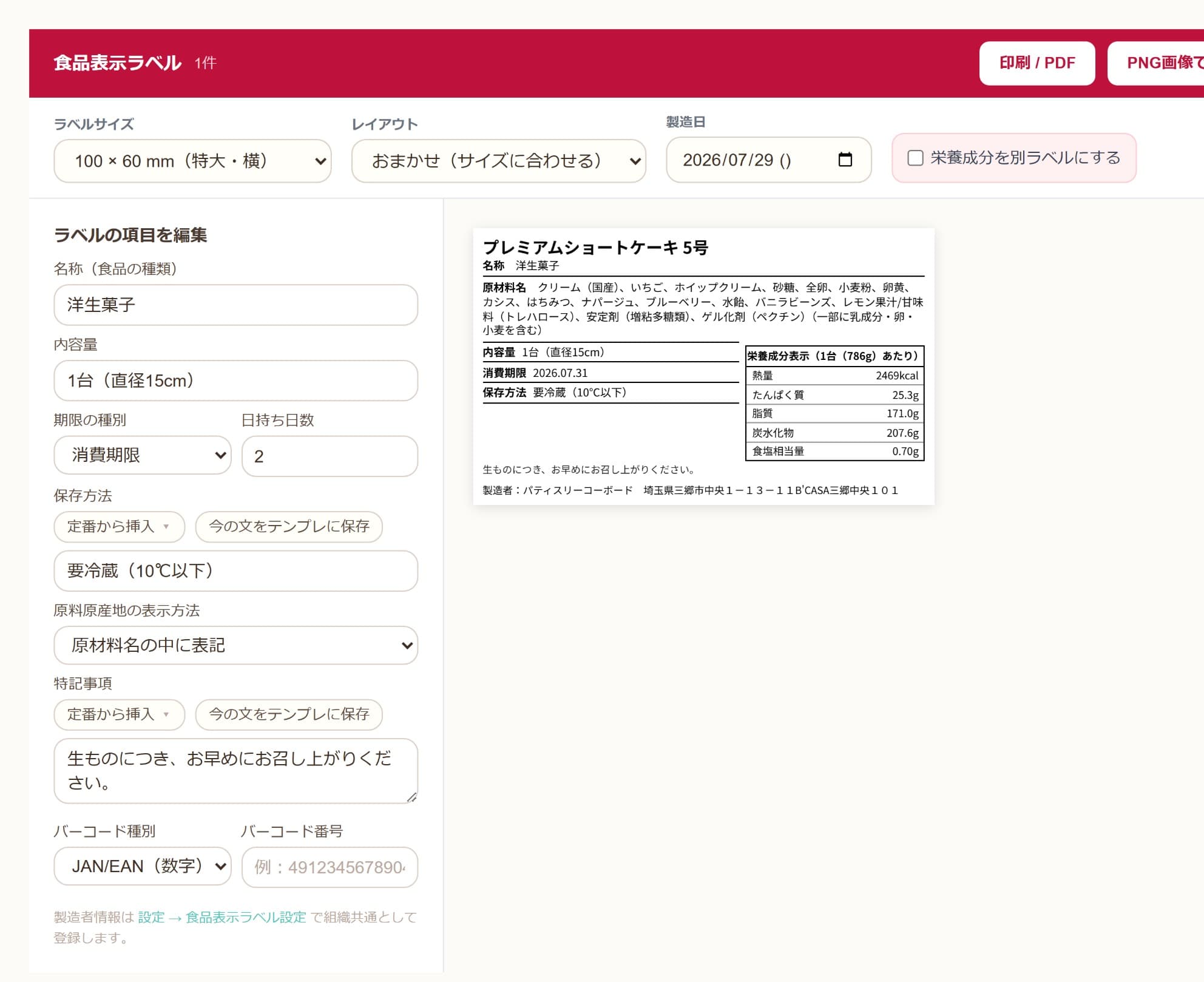
Task: Focus the 日持ち日数 field showing 2
Action: 330,456
